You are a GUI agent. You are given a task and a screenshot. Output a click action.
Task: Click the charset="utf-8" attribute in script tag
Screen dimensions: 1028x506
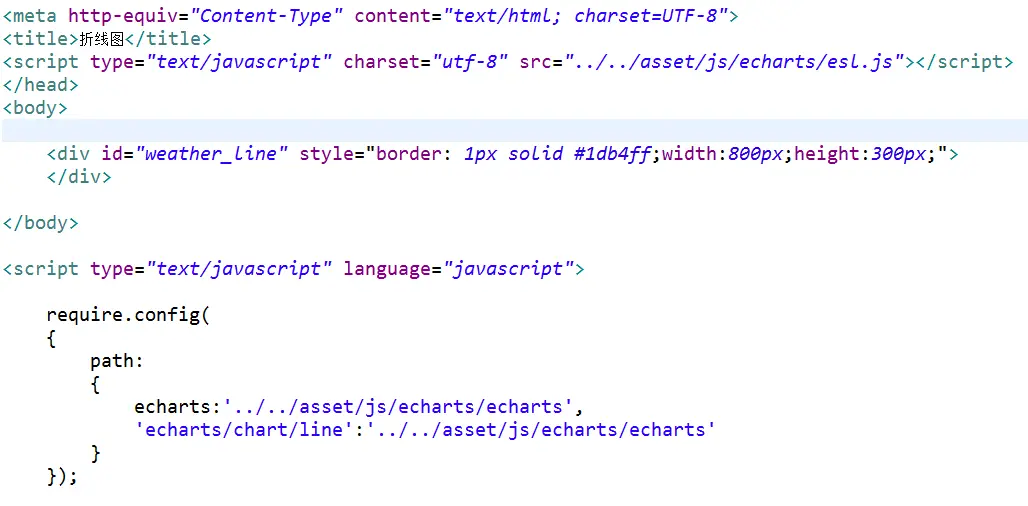tap(426, 62)
